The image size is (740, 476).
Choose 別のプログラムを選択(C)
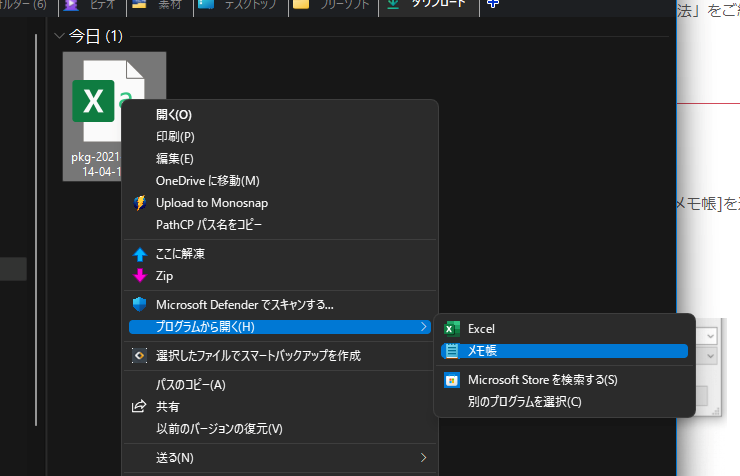(524, 402)
